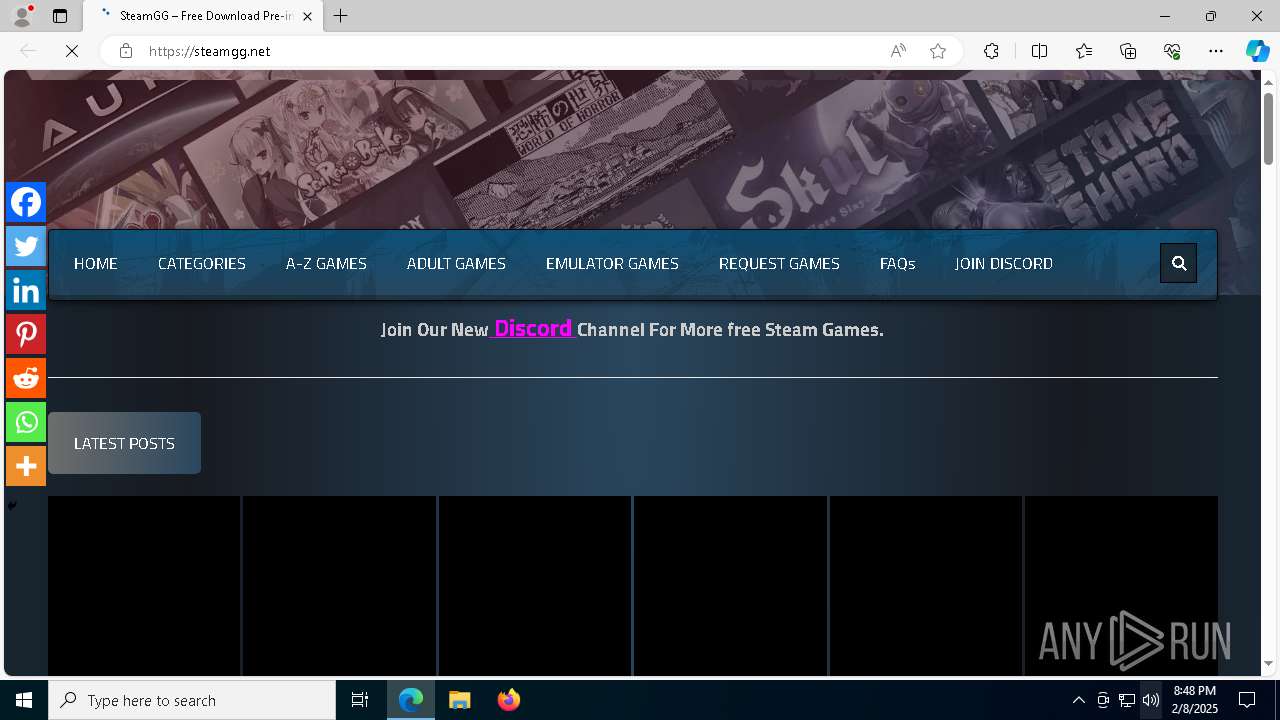
Task: Show hidden system tray icons
Action: (x=1078, y=700)
